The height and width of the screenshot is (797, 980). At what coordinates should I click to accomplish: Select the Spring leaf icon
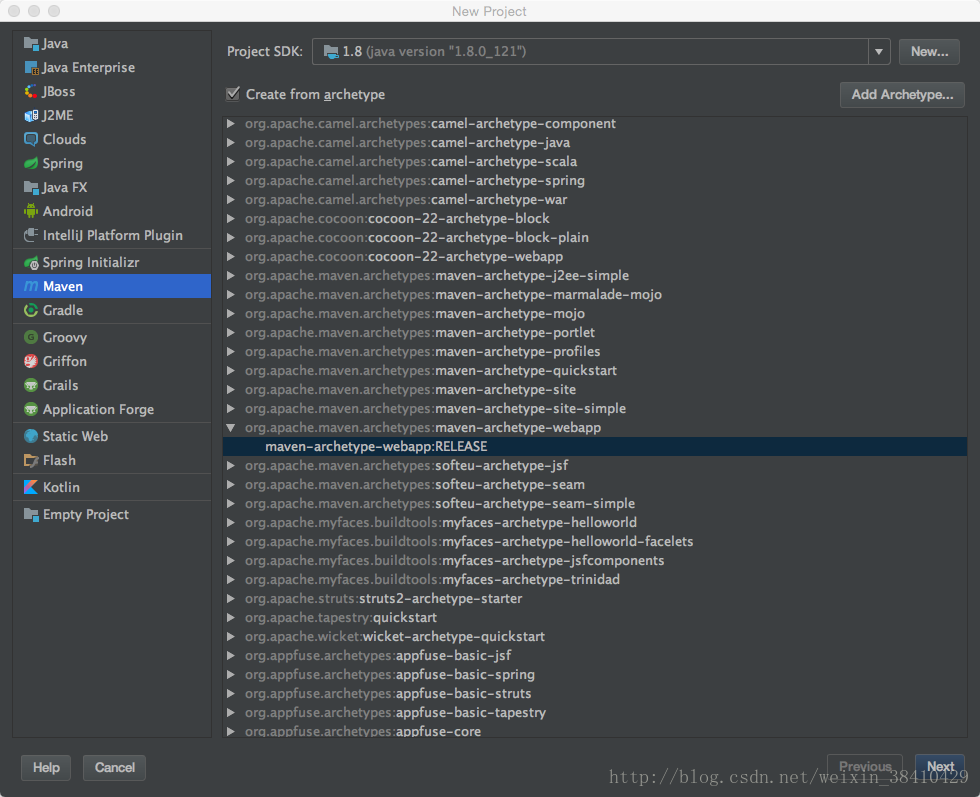coord(31,163)
